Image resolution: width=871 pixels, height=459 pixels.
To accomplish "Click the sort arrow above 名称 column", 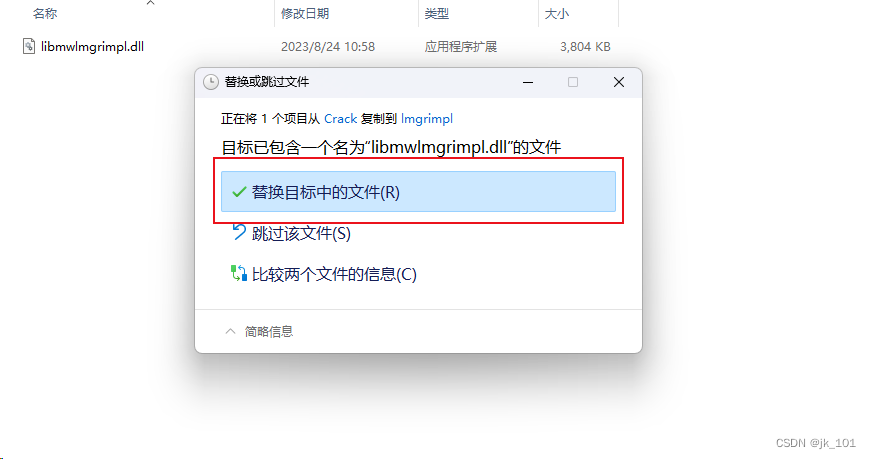I will [151, 3].
